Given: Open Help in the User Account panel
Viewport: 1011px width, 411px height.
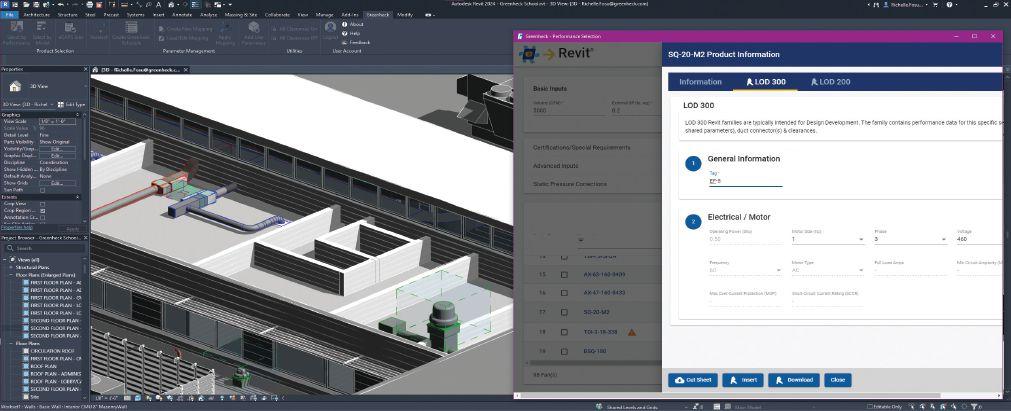Looking at the screenshot, I should click(351, 33).
